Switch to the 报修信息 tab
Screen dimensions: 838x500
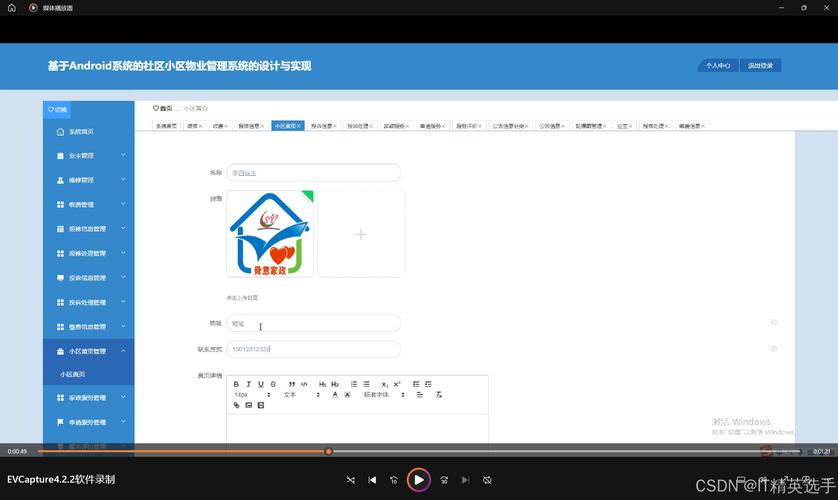tap(251, 126)
